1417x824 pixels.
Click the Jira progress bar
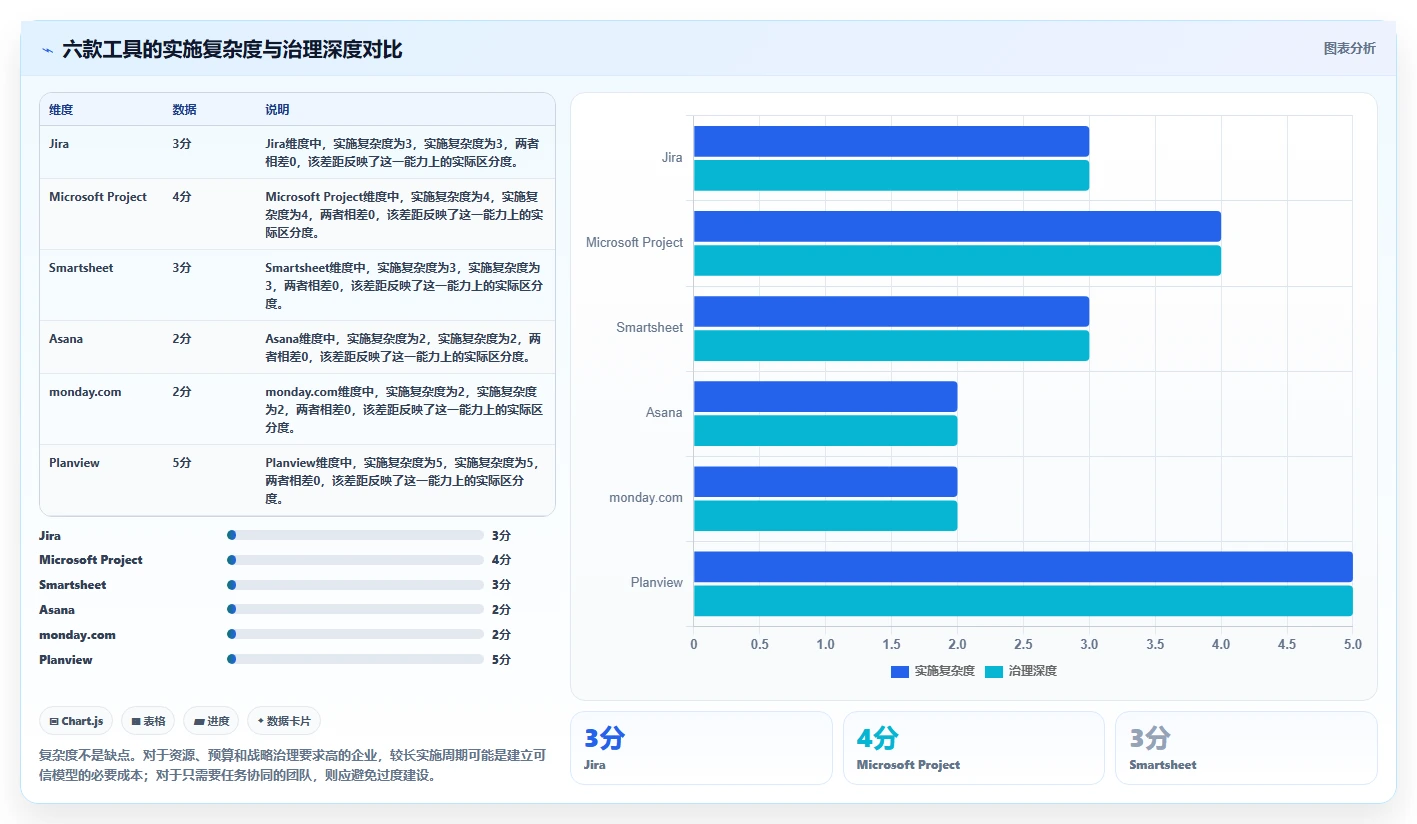coord(355,535)
